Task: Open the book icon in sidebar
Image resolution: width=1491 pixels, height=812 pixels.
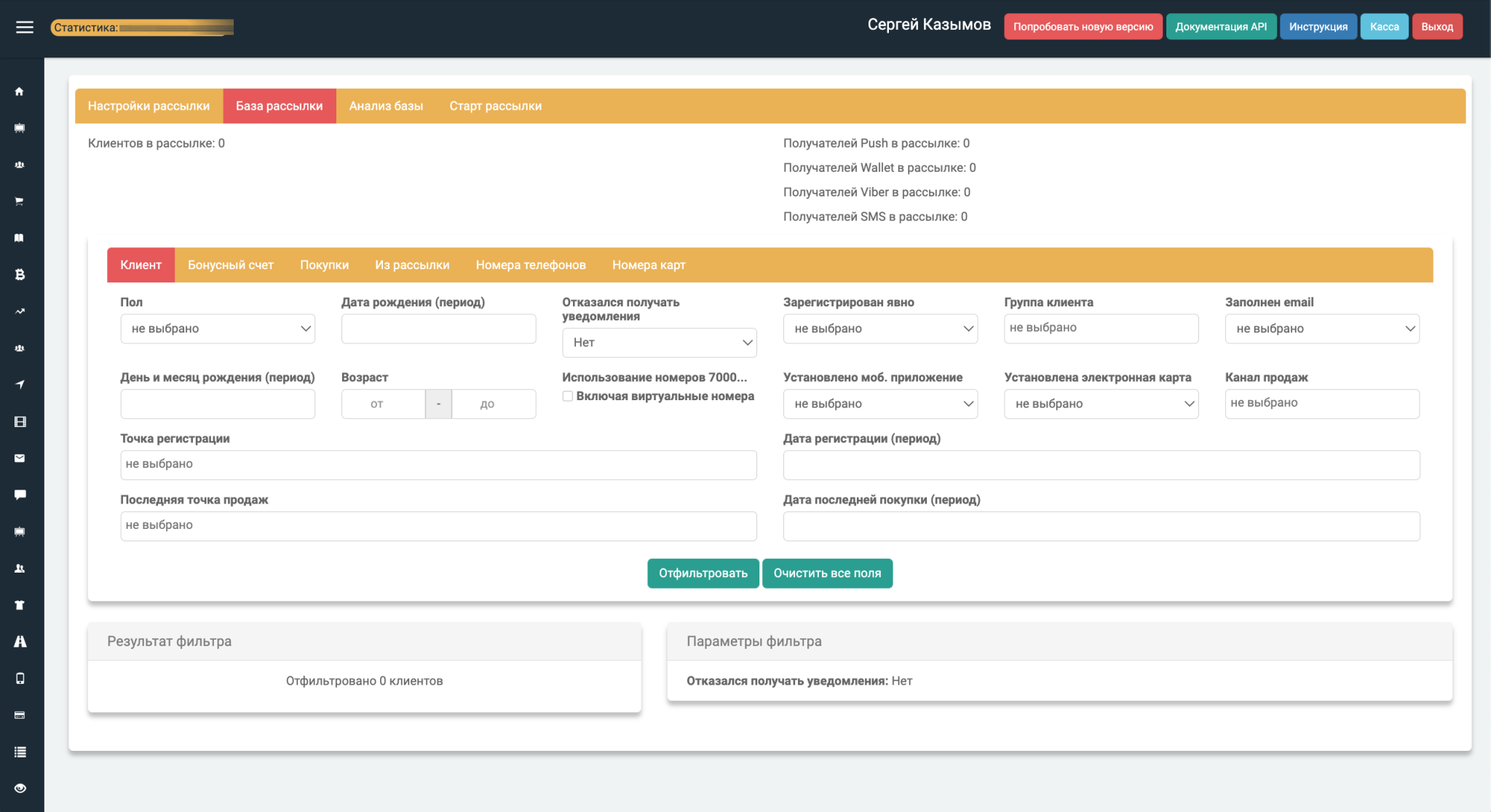Action: tap(20, 238)
